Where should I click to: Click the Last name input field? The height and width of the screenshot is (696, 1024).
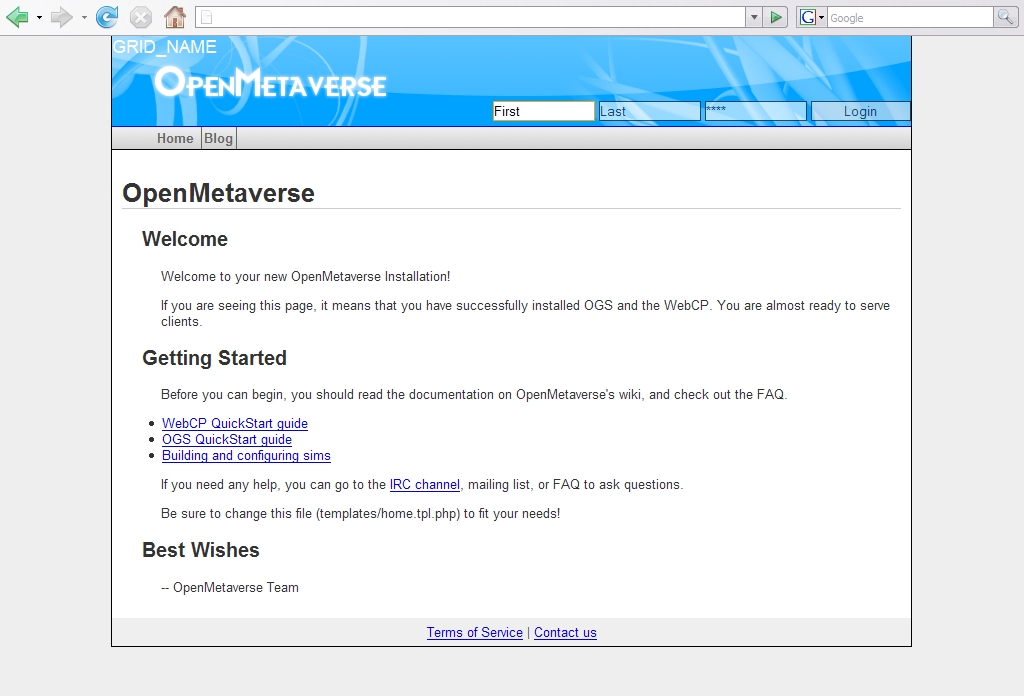click(x=649, y=111)
